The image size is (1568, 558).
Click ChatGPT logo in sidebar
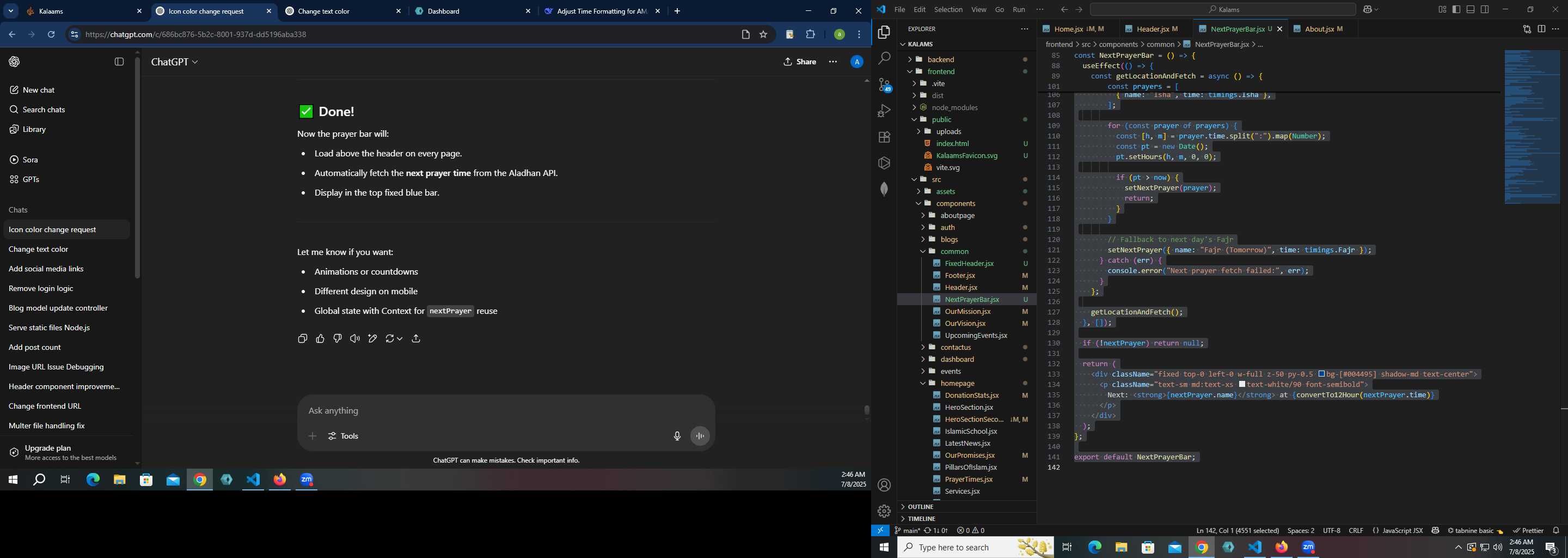click(14, 62)
